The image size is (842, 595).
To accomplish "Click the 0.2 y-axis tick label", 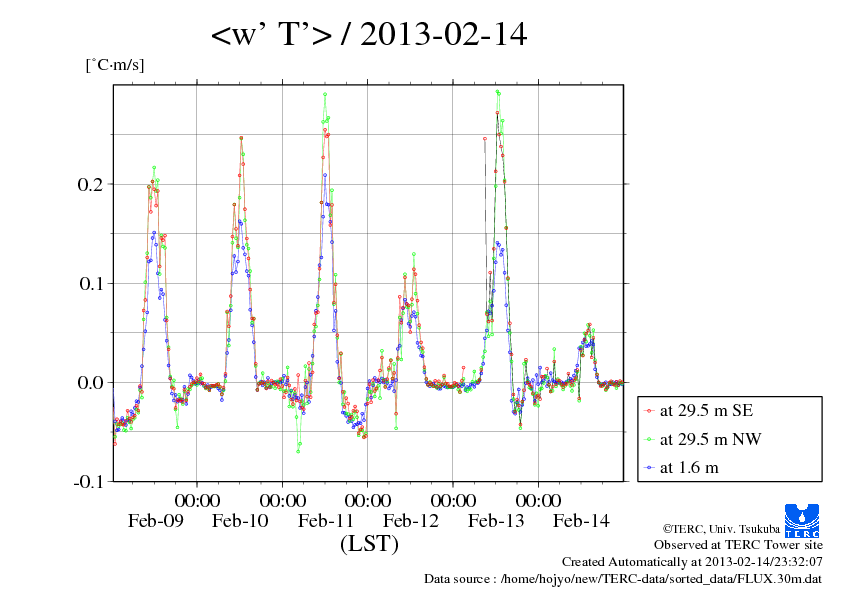I will tap(89, 184).
